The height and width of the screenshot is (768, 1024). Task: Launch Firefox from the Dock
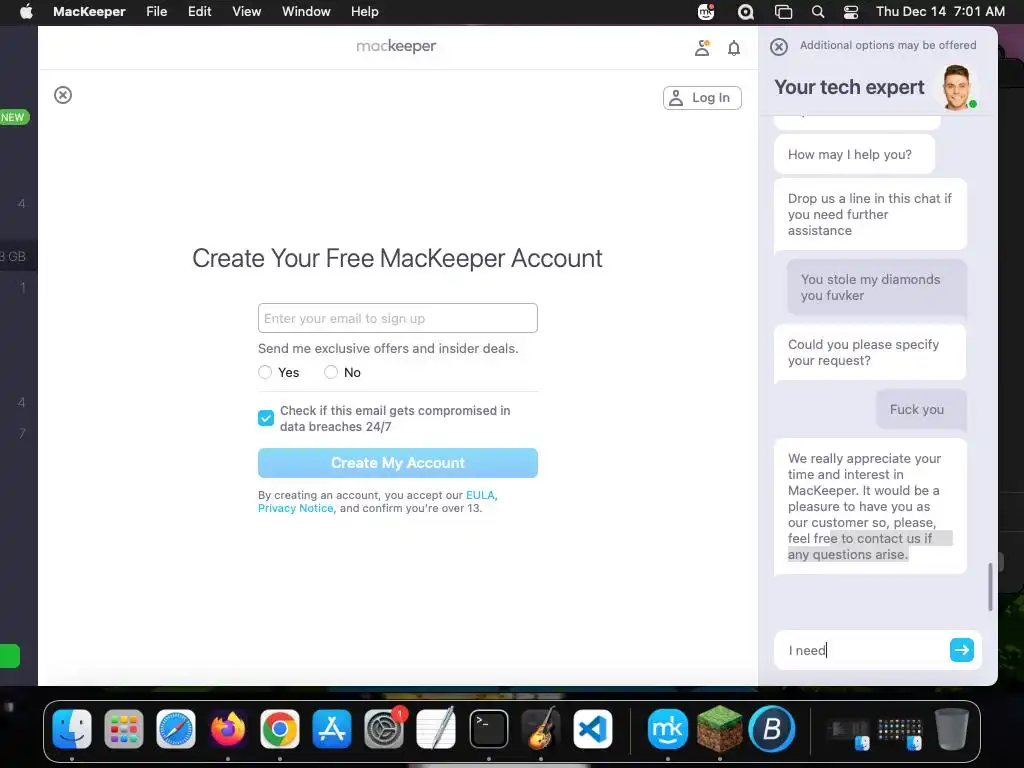228,729
